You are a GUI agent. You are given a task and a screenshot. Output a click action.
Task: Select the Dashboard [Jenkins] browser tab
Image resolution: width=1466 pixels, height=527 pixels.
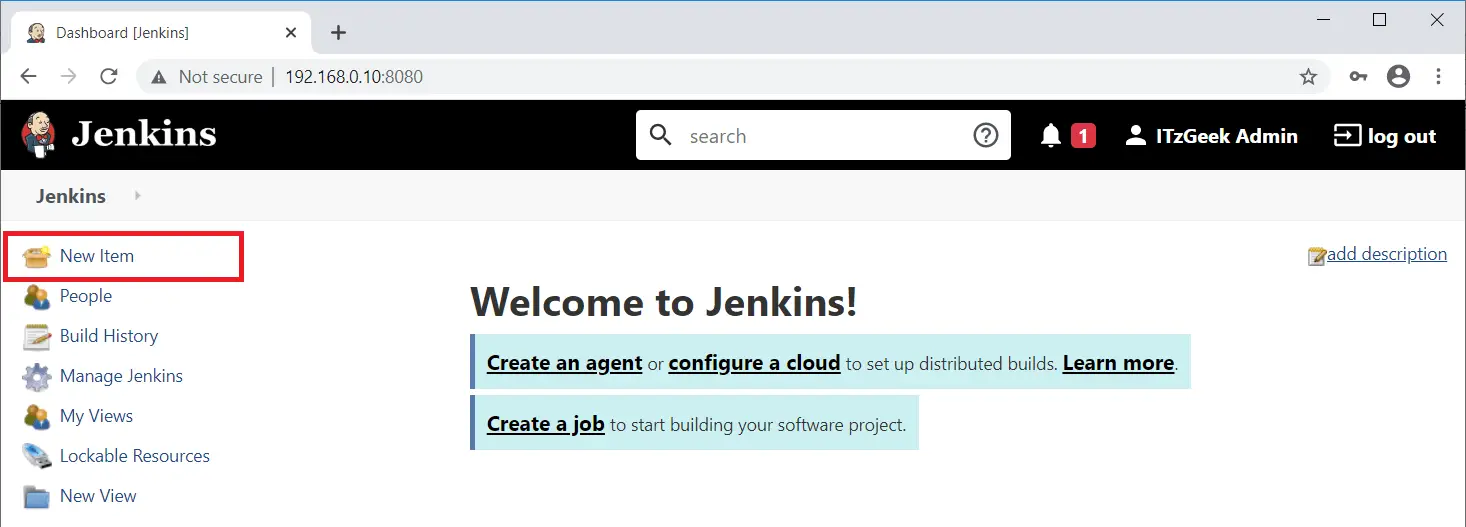(162, 32)
